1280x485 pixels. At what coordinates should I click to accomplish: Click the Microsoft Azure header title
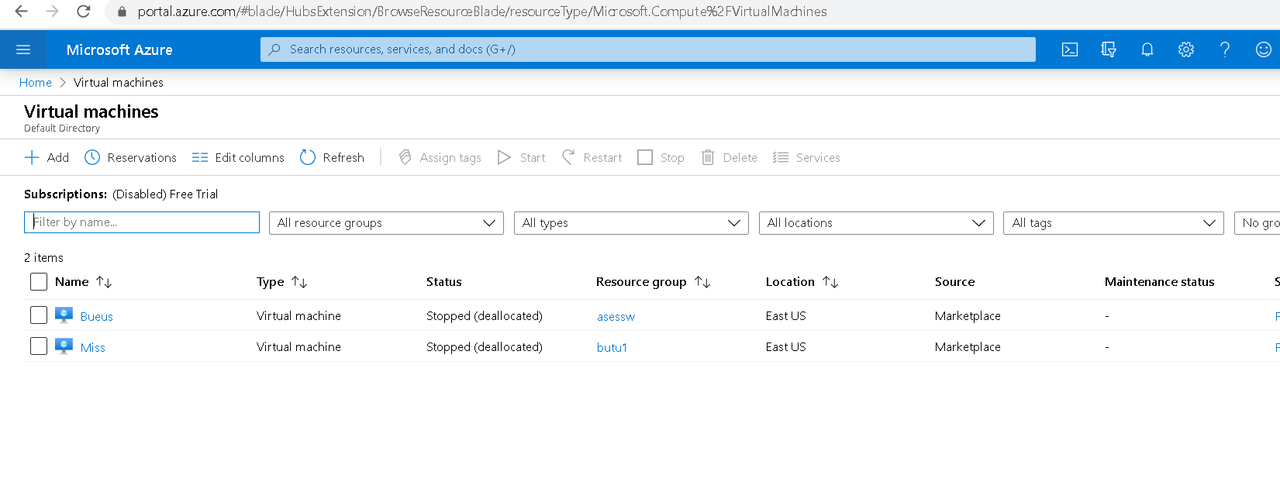coord(119,50)
